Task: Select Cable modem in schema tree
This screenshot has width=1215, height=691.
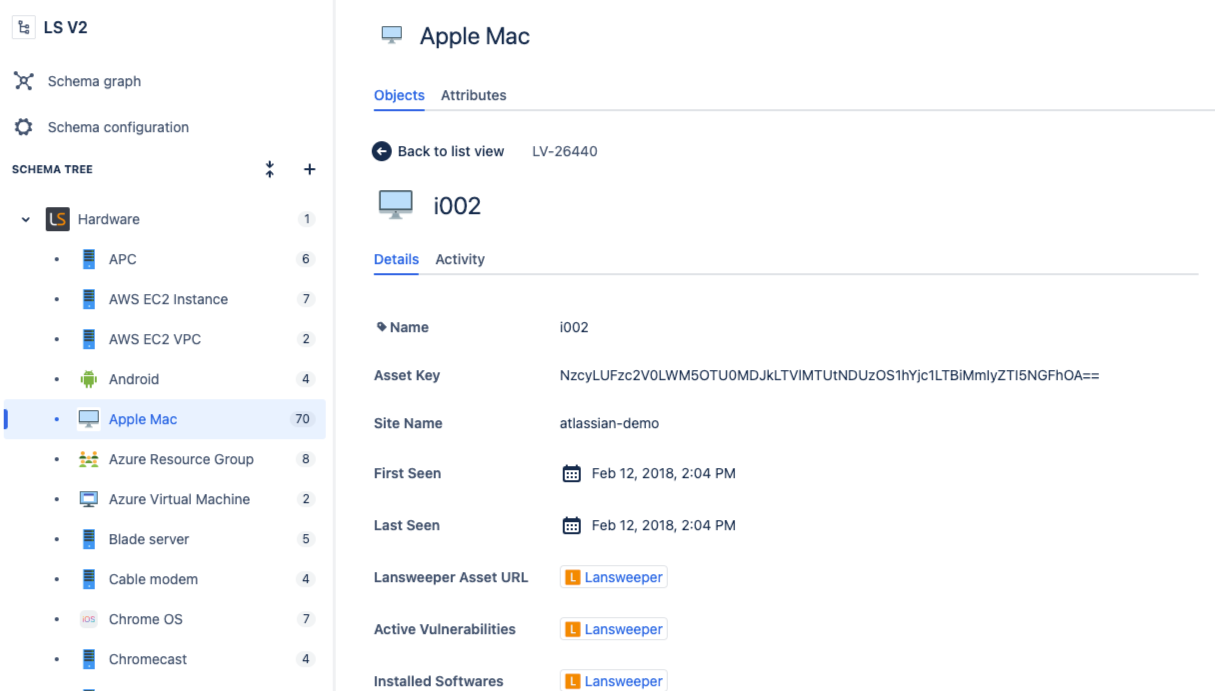Action: coord(153,579)
